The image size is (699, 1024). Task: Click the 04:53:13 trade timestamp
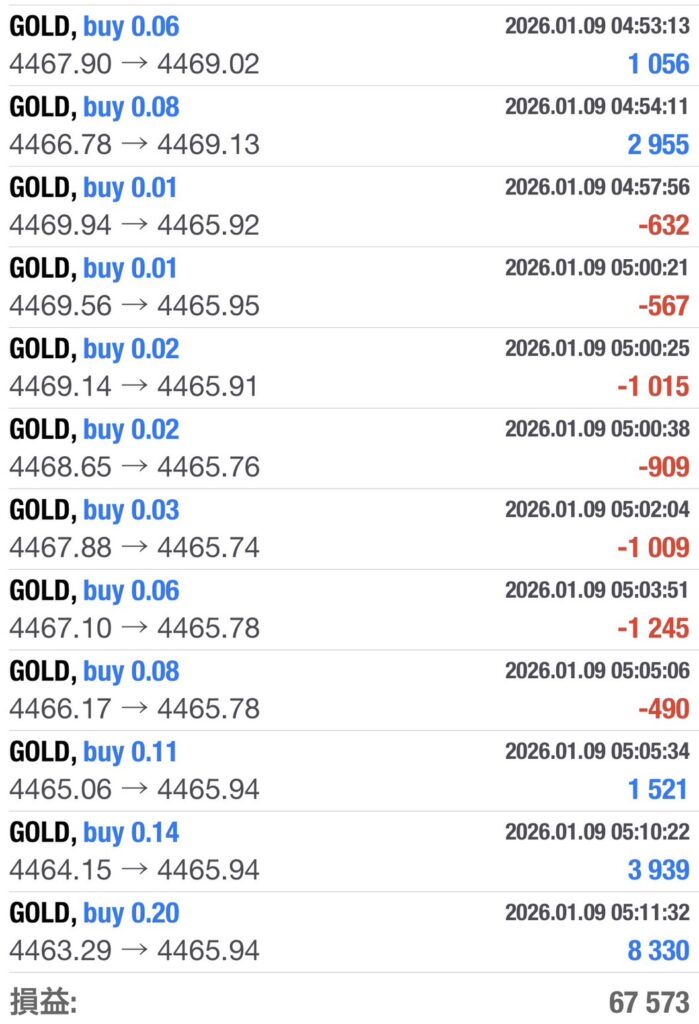tap(596, 26)
